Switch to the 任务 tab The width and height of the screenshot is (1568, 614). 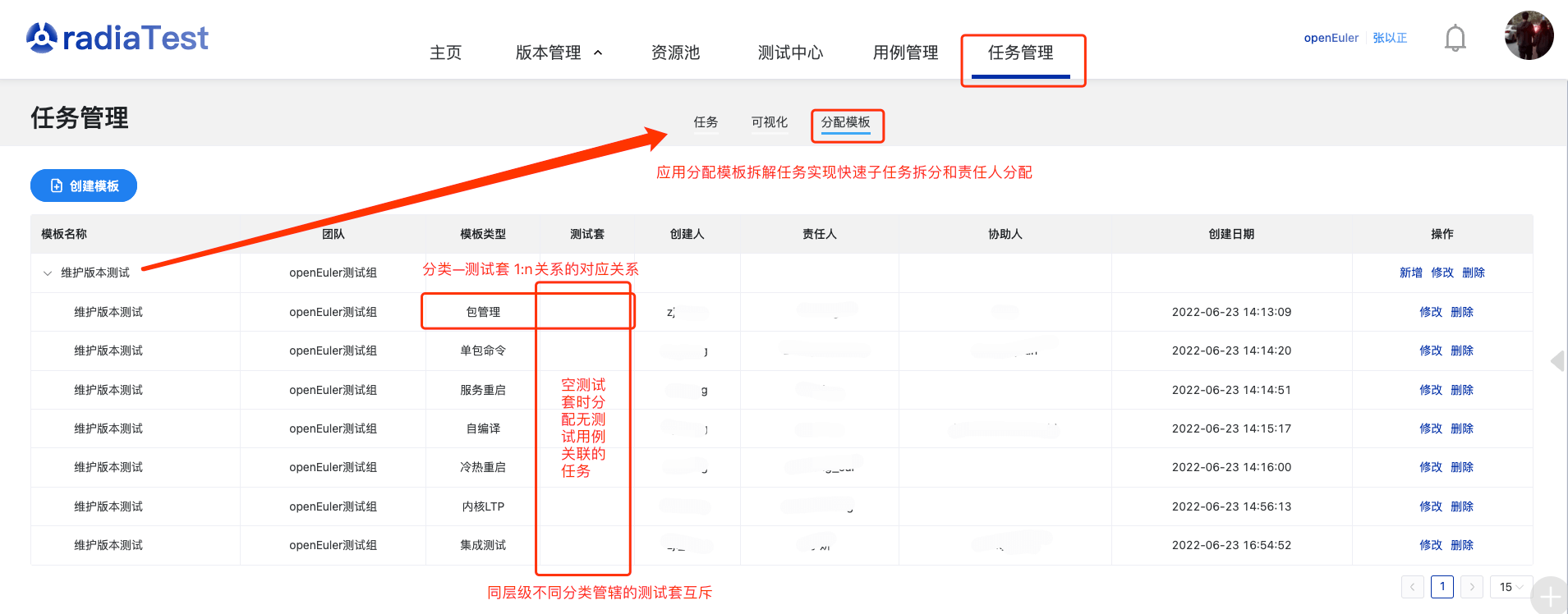pos(706,122)
